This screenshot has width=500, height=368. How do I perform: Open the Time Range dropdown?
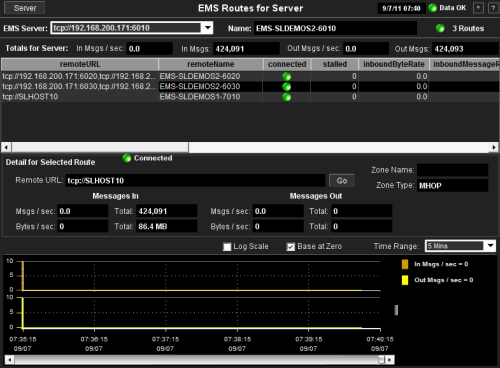pyautogui.click(x=490, y=246)
